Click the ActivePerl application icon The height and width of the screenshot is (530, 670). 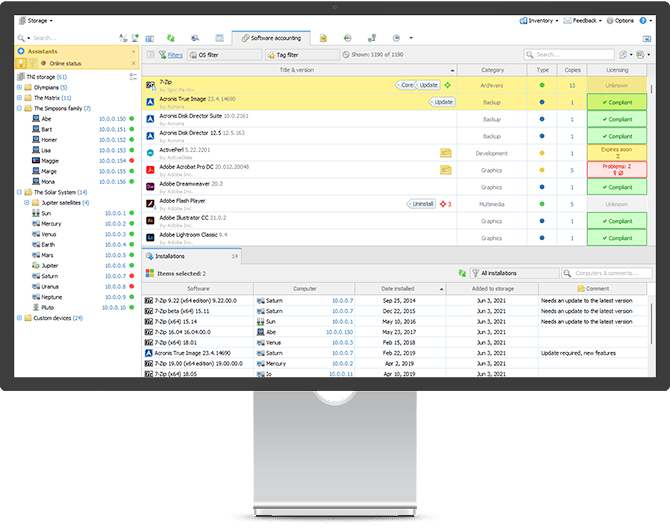pos(150,152)
